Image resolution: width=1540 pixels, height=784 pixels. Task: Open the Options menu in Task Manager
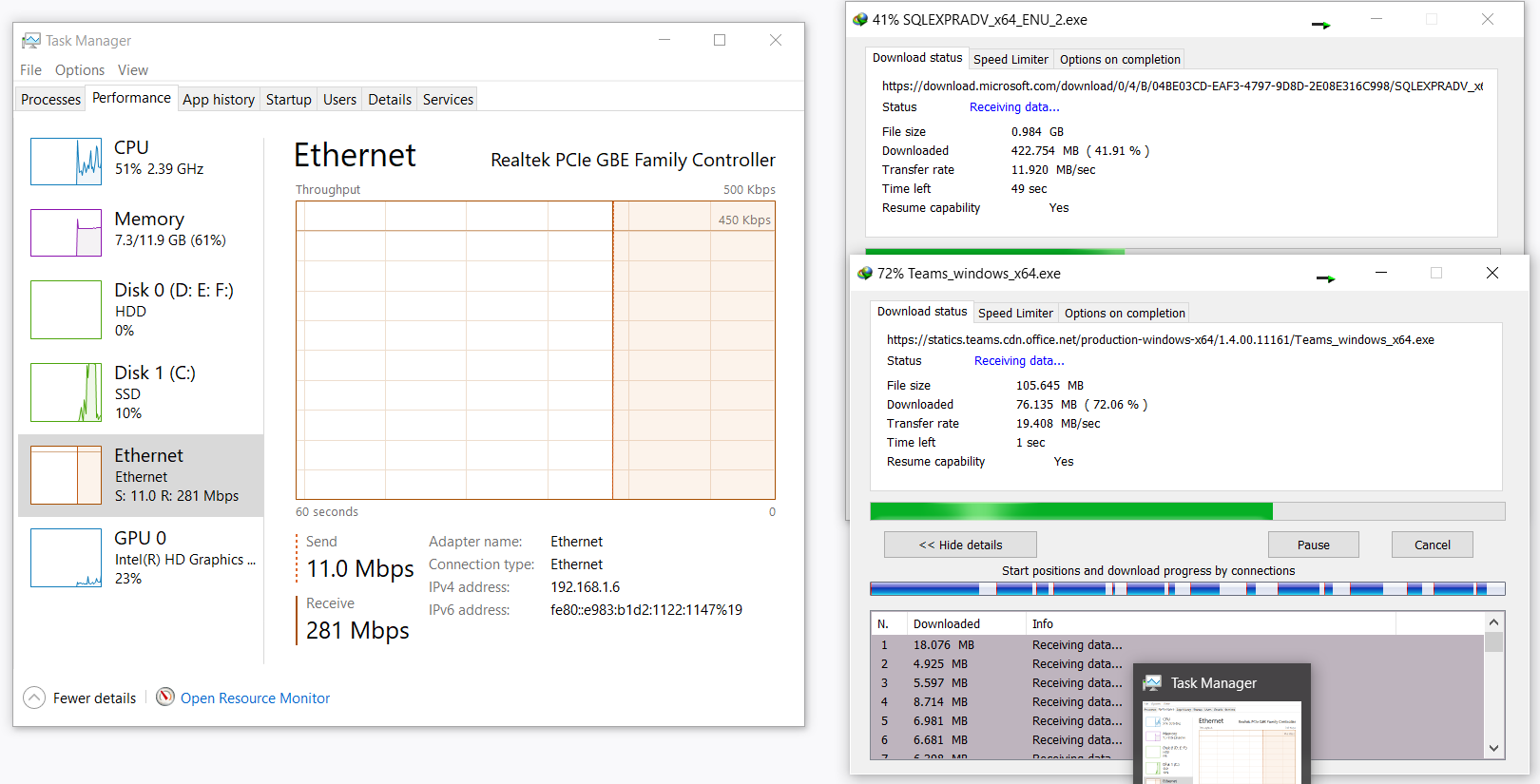[x=80, y=69]
